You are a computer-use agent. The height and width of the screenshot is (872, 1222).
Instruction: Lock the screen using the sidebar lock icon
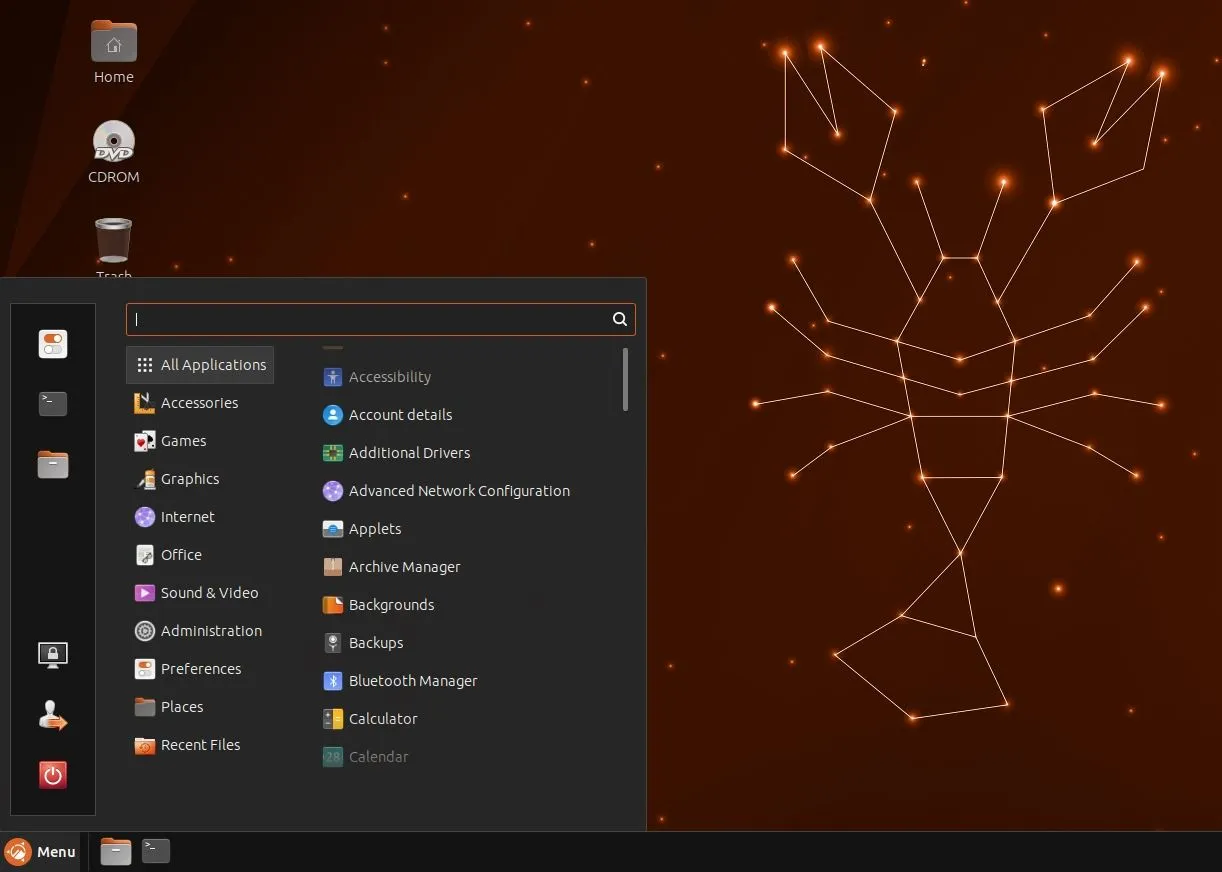pos(52,655)
